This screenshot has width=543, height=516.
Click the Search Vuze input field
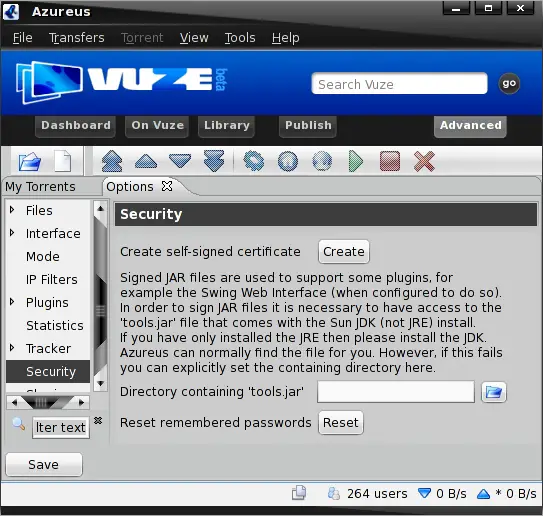[399, 83]
